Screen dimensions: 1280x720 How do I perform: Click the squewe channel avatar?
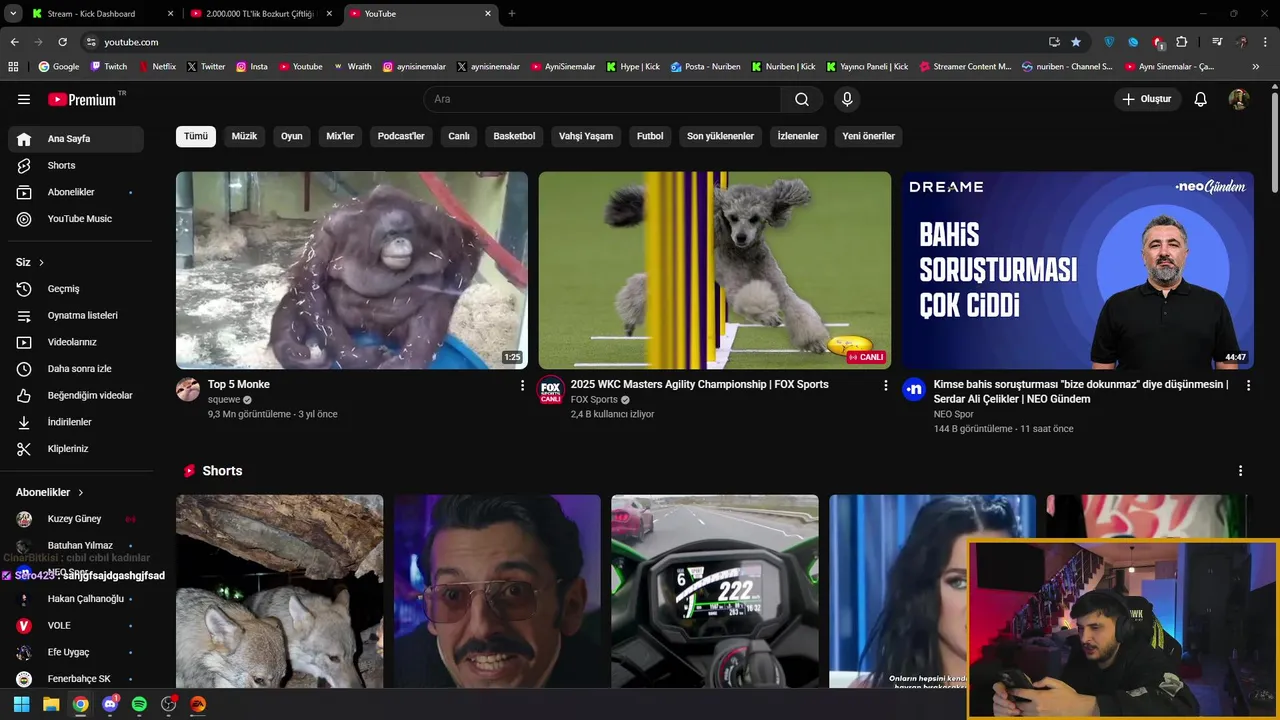pyautogui.click(x=188, y=389)
